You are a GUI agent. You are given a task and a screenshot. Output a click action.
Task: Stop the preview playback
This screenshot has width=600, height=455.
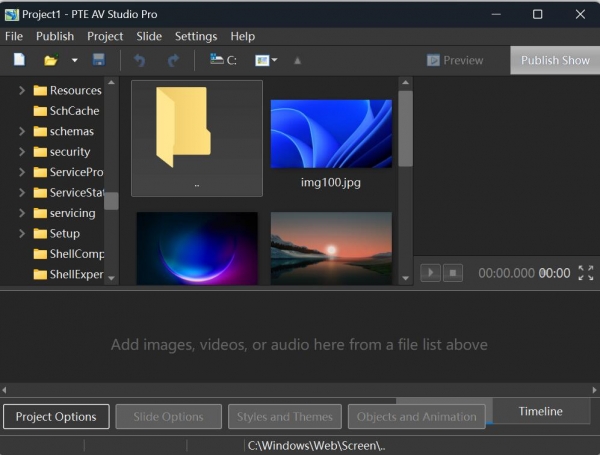(453, 273)
